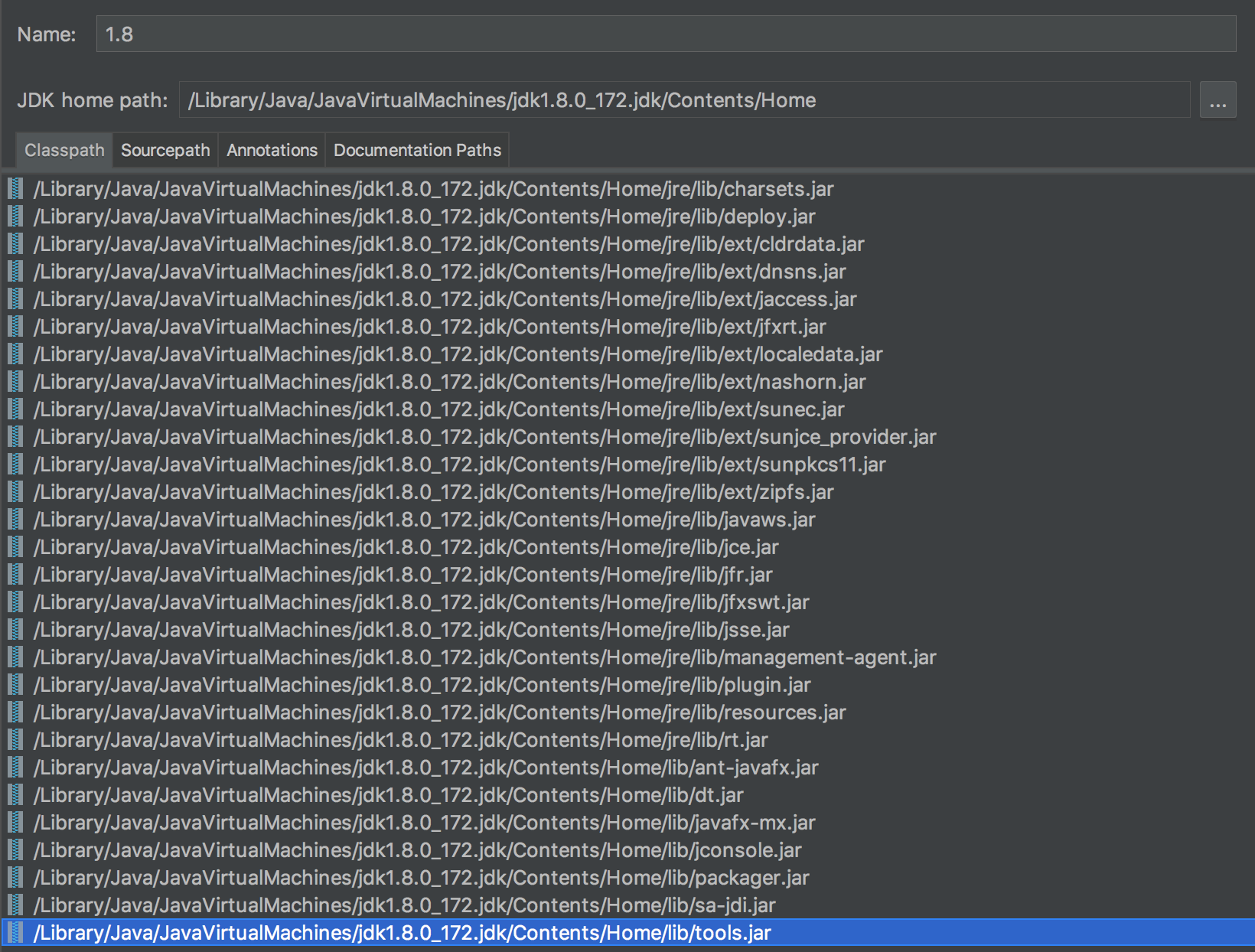The height and width of the screenshot is (952, 1255).
Task: Click the jar icon beside deploy.jar
Action: (x=15, y=216)
